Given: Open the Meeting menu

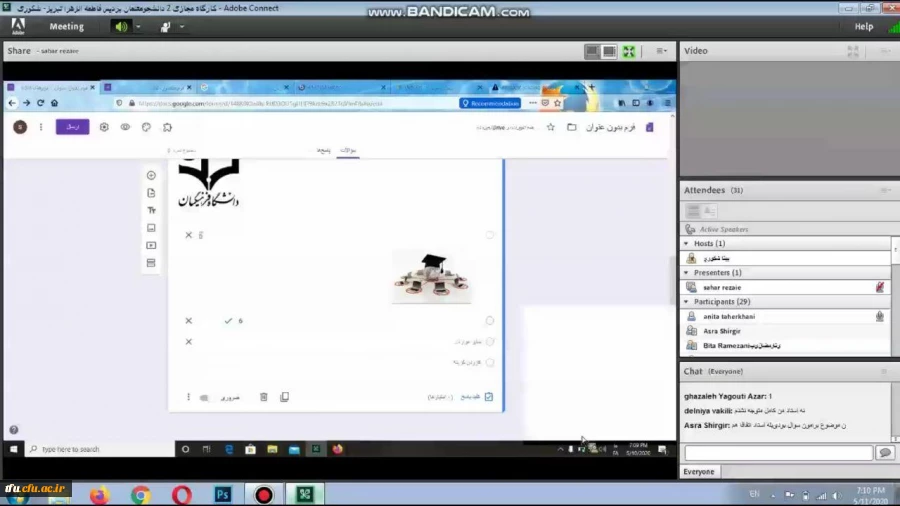Looking at the screenshot, I should pos(67,27).
